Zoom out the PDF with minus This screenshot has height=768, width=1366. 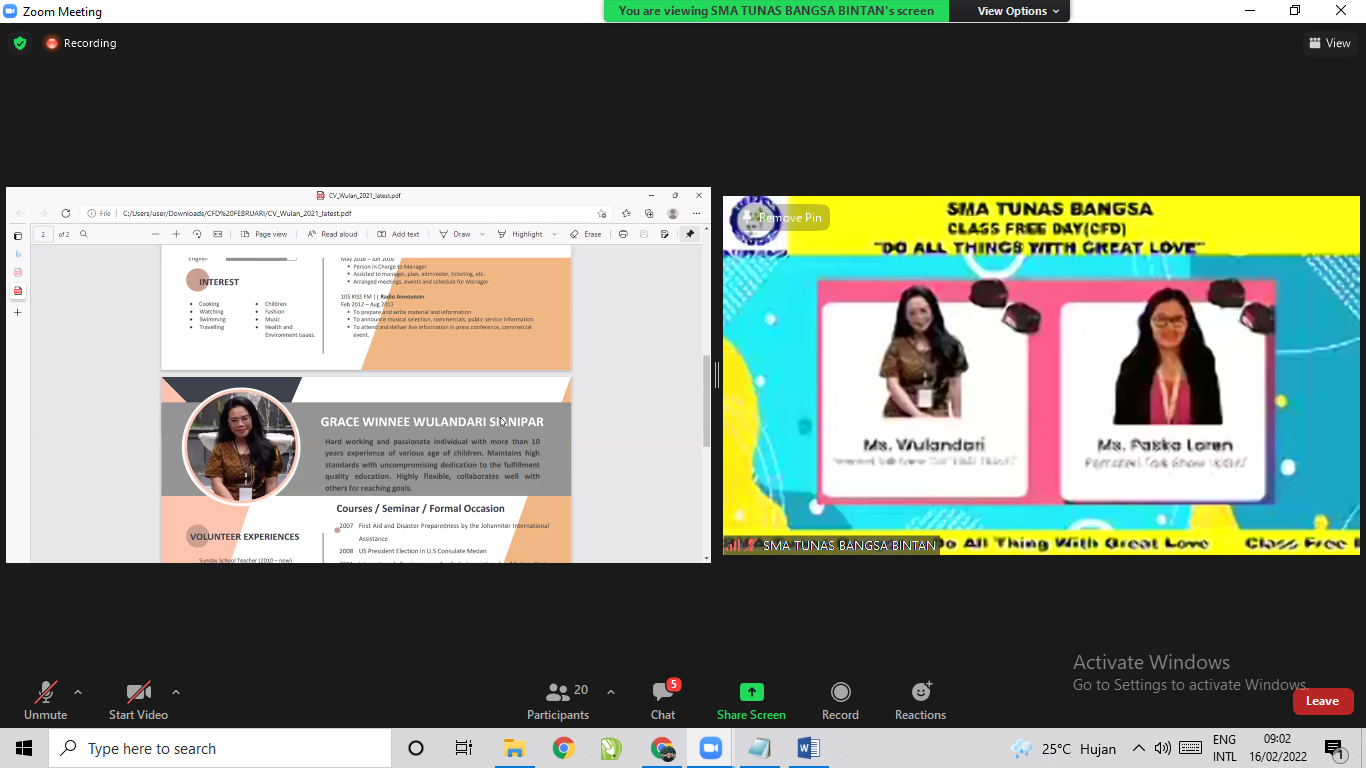tap(155, 234)
